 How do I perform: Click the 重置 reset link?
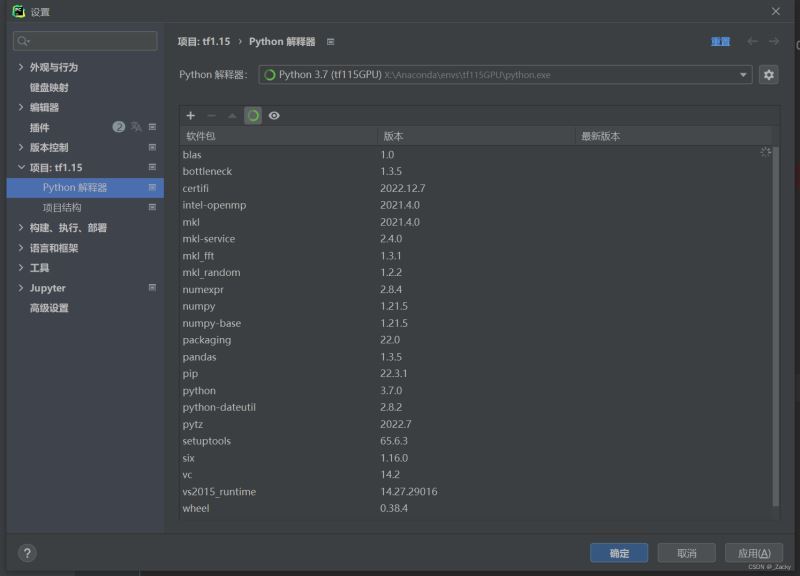tap(720, 42)
